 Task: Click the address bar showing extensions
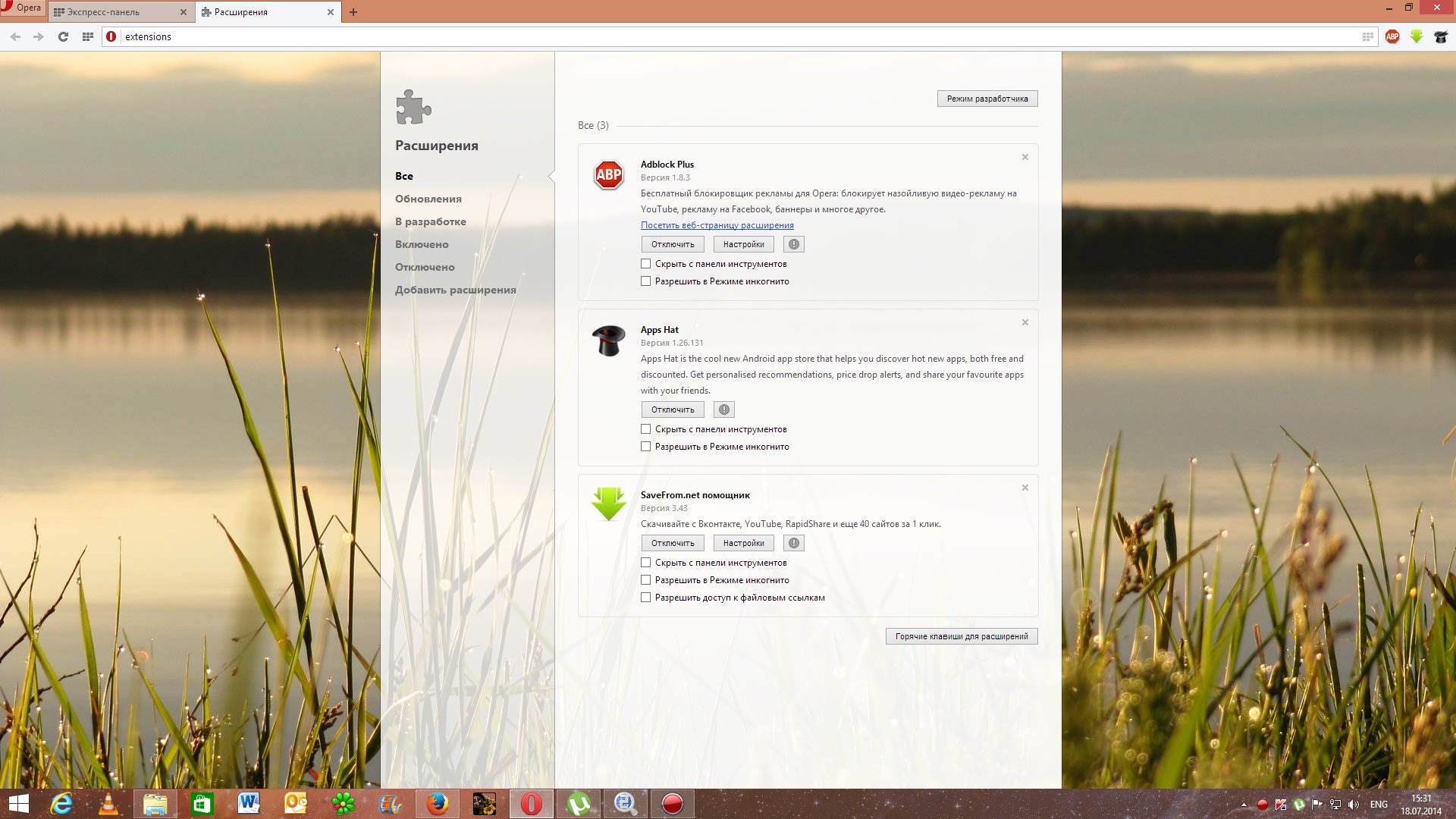[x=682, y=36]
